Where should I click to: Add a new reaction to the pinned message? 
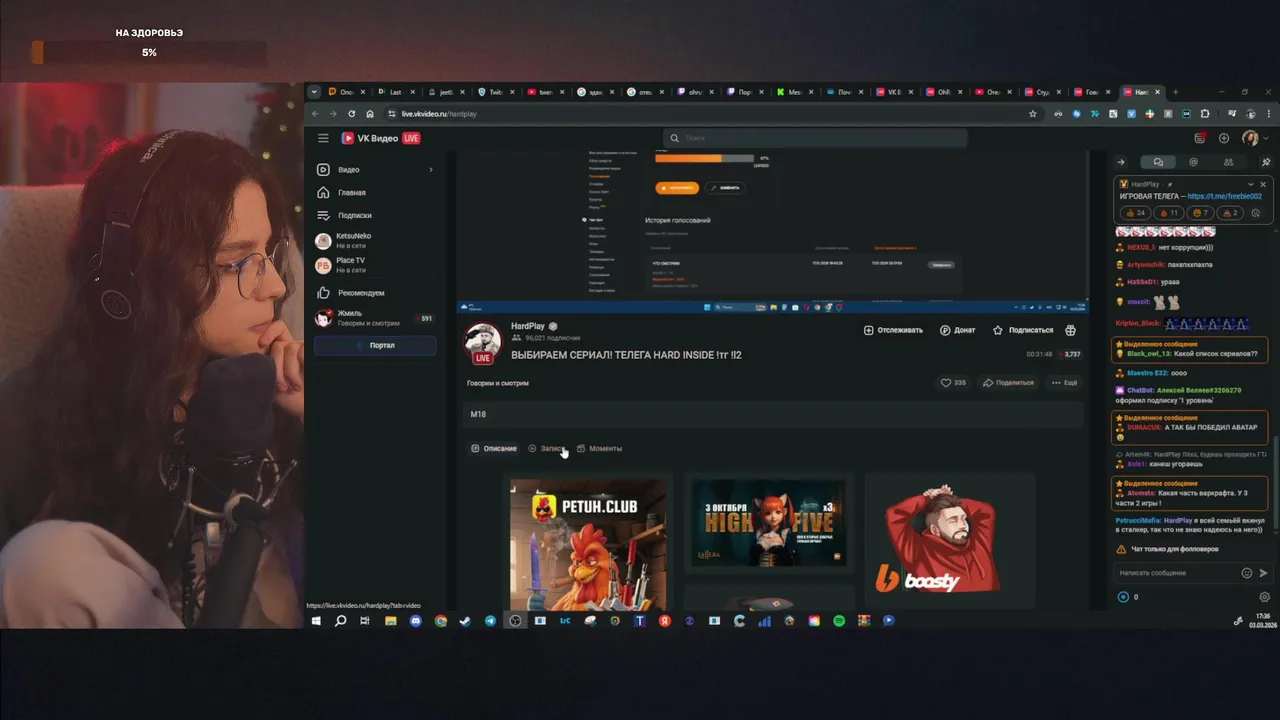pyautogui.click(x=1256, y=213)
